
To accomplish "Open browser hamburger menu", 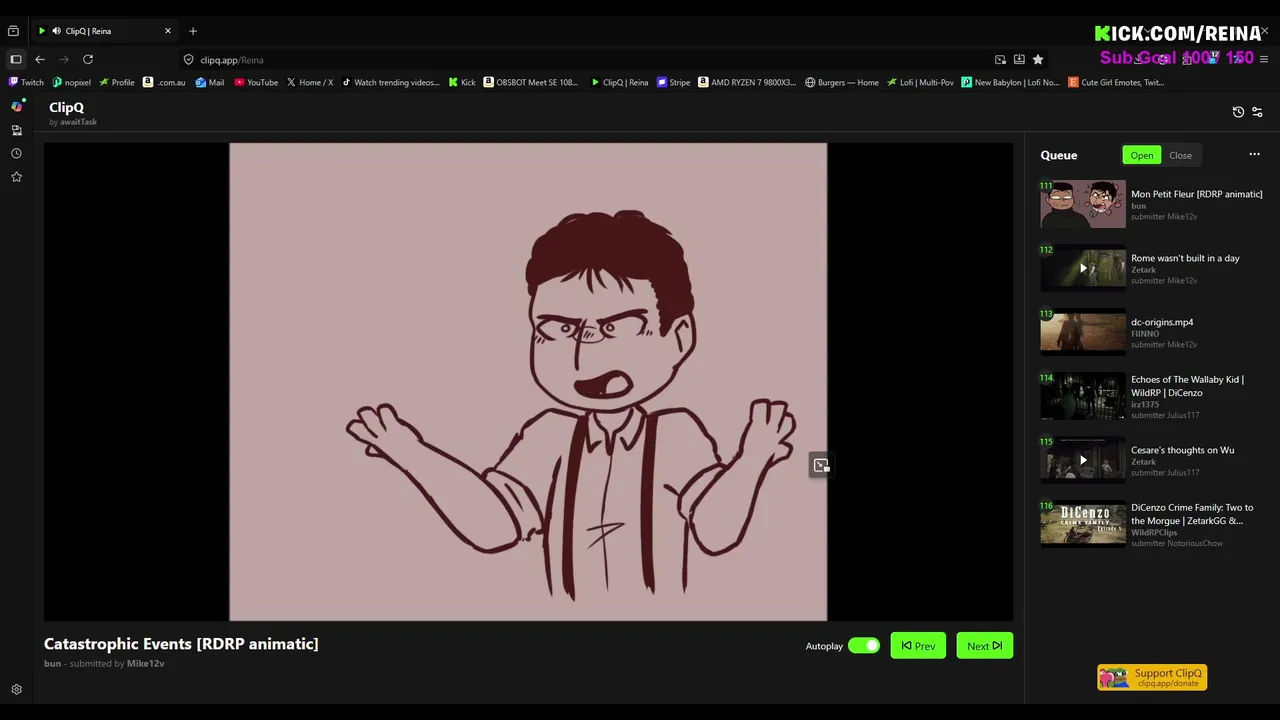I will tap(1263, 59).
